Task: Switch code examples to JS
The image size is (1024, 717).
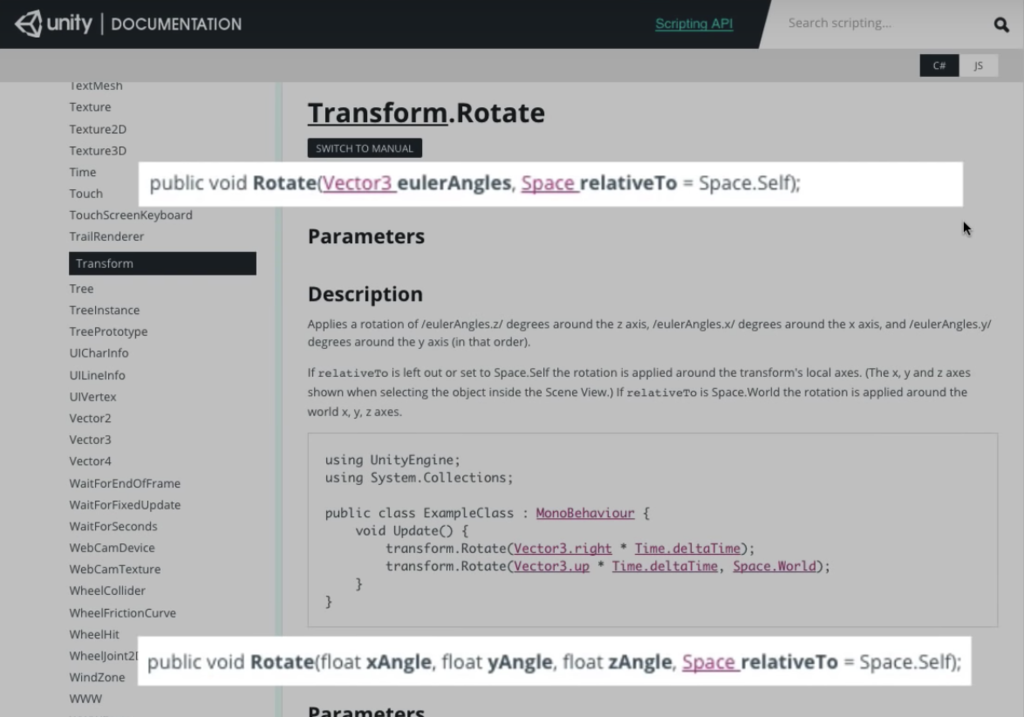Action: pos(978,65)
